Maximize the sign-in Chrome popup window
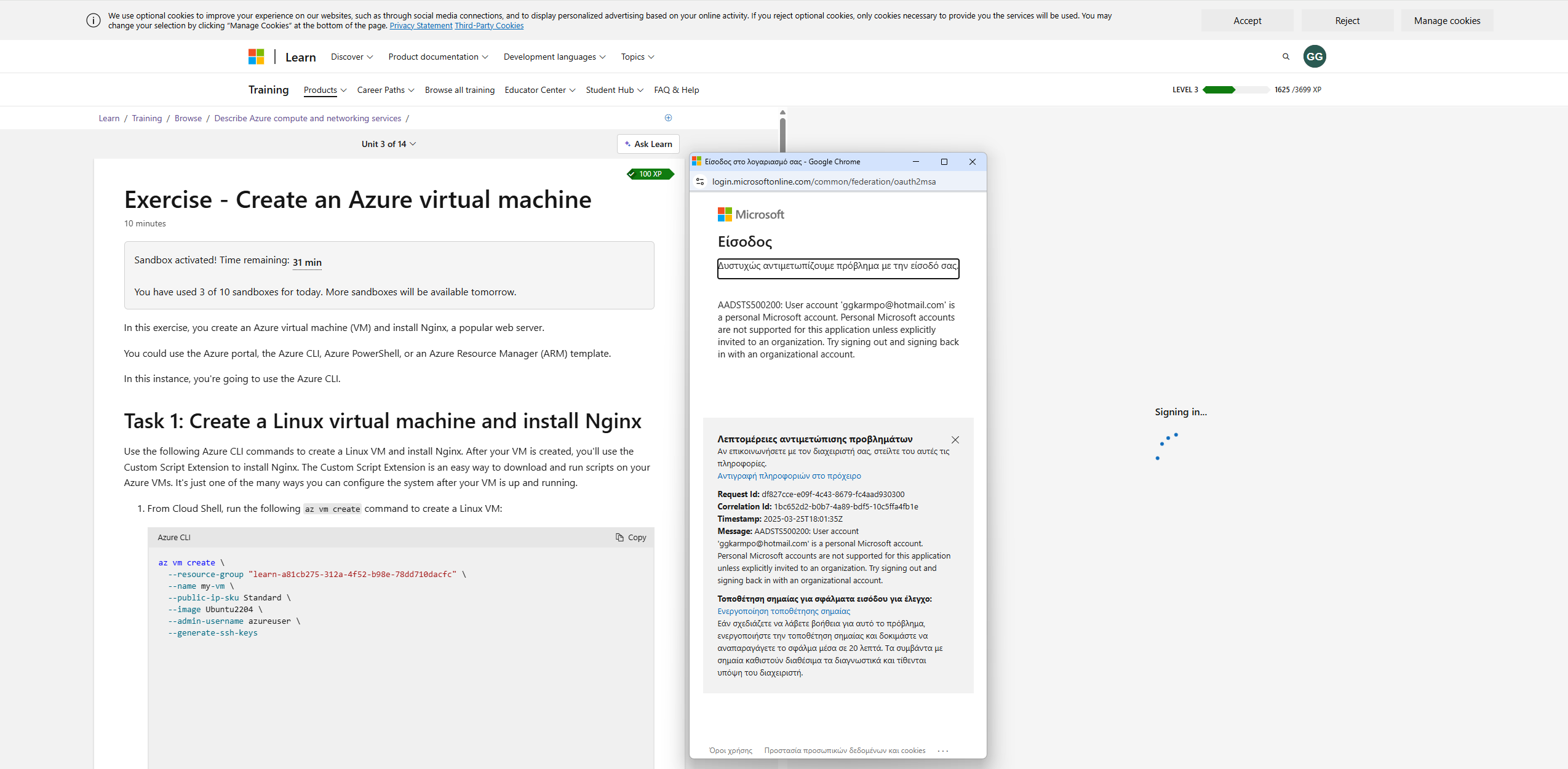Image resolution: width=1568 pixels, height=769 pixels. tap(944, 162)
